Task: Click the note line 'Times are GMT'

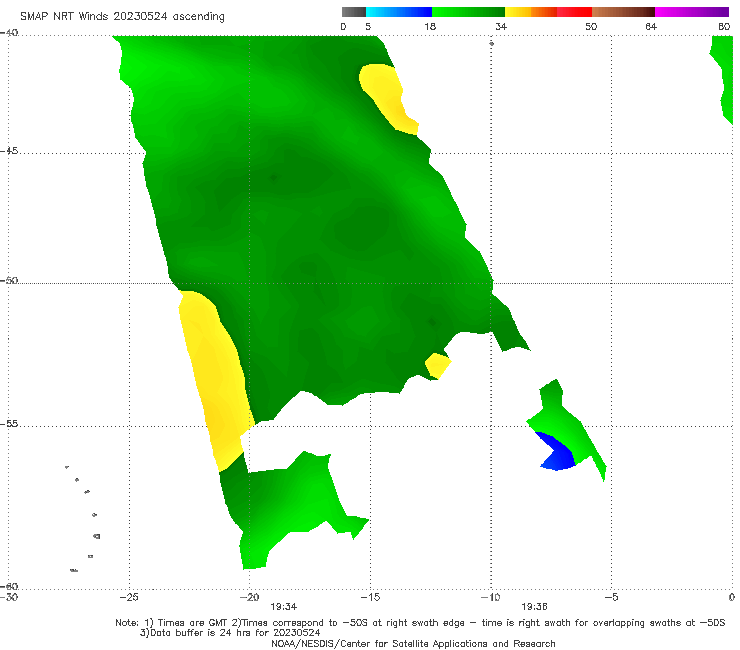Action: click(x=193, y=623)
